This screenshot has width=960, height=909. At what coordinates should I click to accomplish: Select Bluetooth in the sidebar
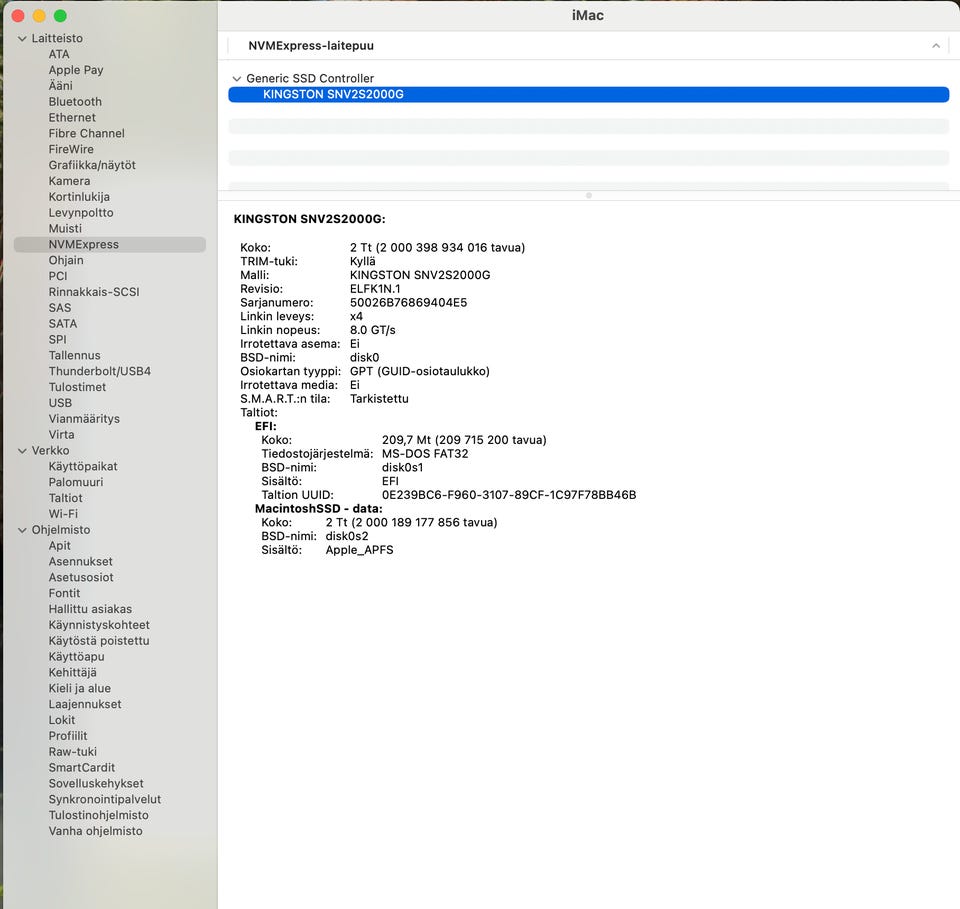pyautogui.click(x=75, y=102)
